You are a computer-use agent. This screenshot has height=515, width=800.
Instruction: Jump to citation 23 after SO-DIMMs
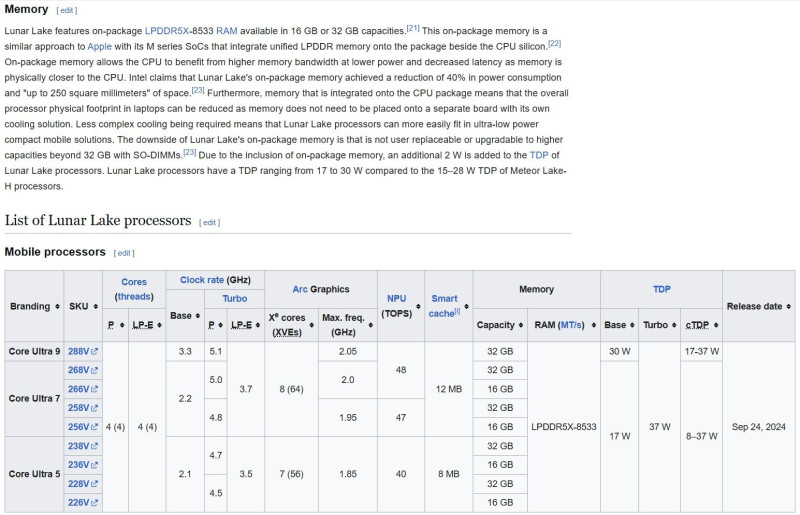pyautogui.click(x=189, y=152)
